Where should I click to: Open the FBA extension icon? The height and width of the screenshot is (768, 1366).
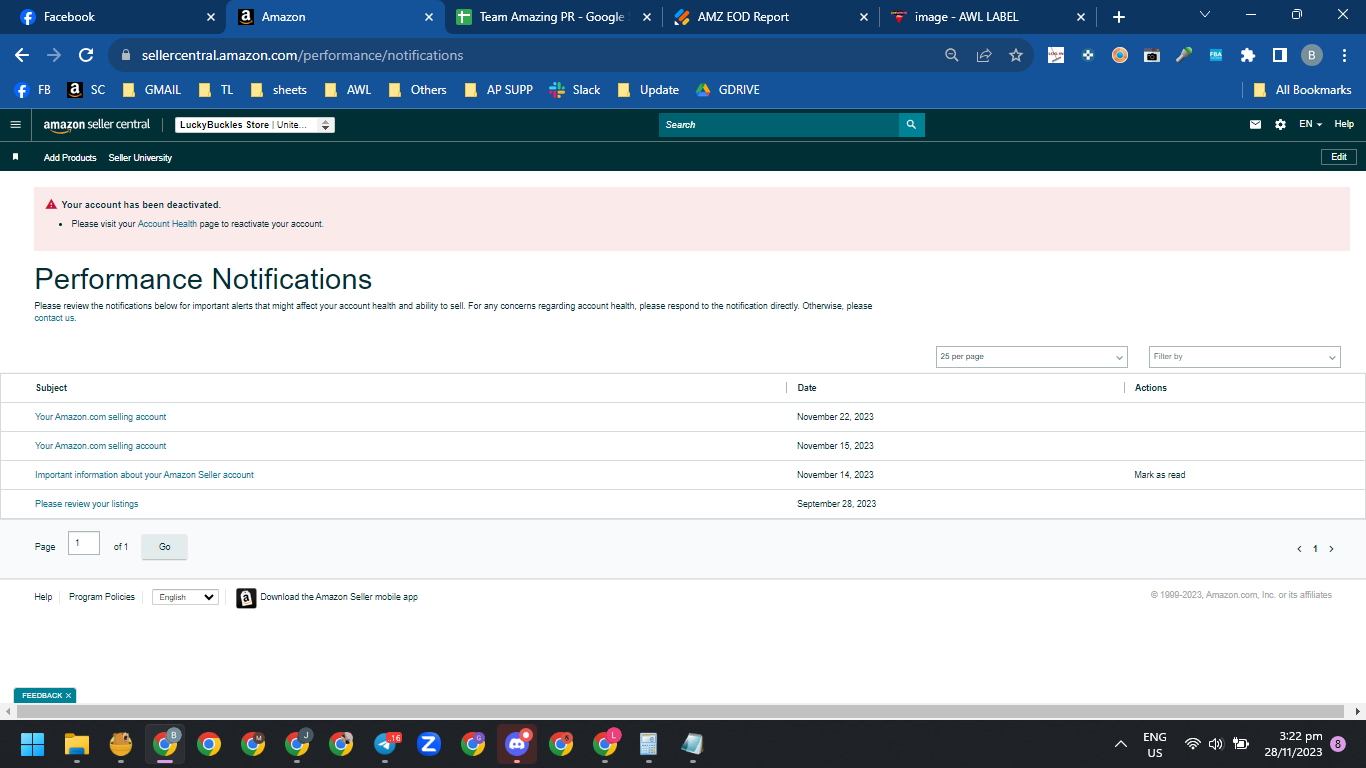pyautogui.click(x=1216, y=55)
